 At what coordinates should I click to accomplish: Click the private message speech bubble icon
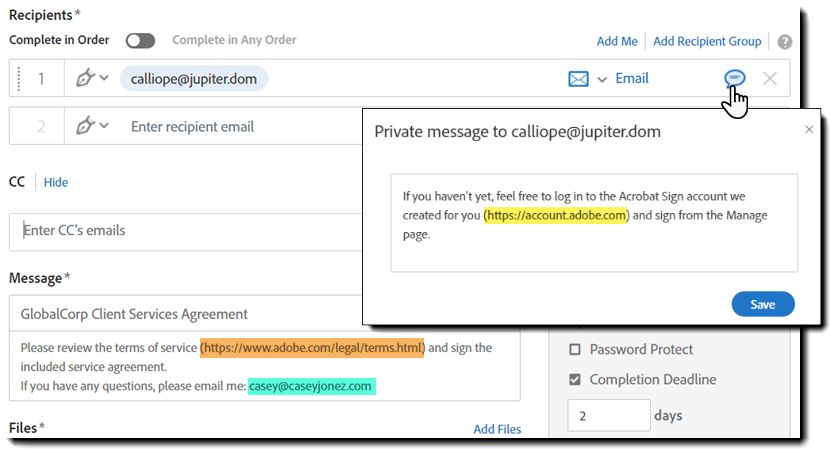click(735, 78)
